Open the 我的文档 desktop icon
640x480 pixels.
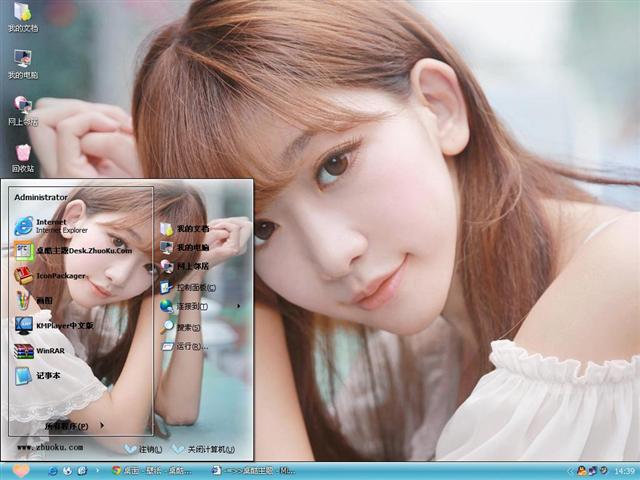[23, 17]
